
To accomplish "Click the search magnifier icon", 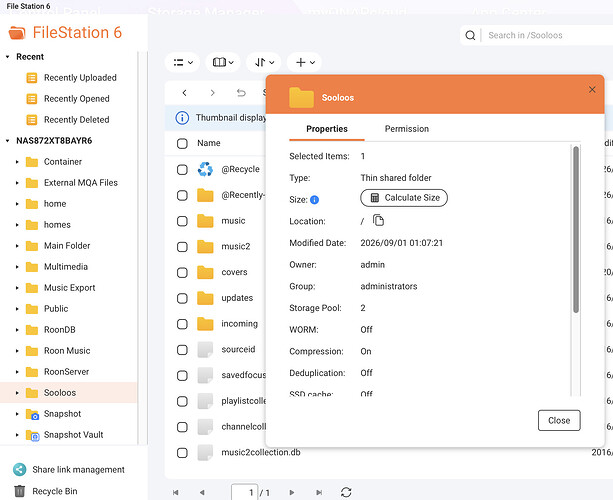I will (470, 36).
